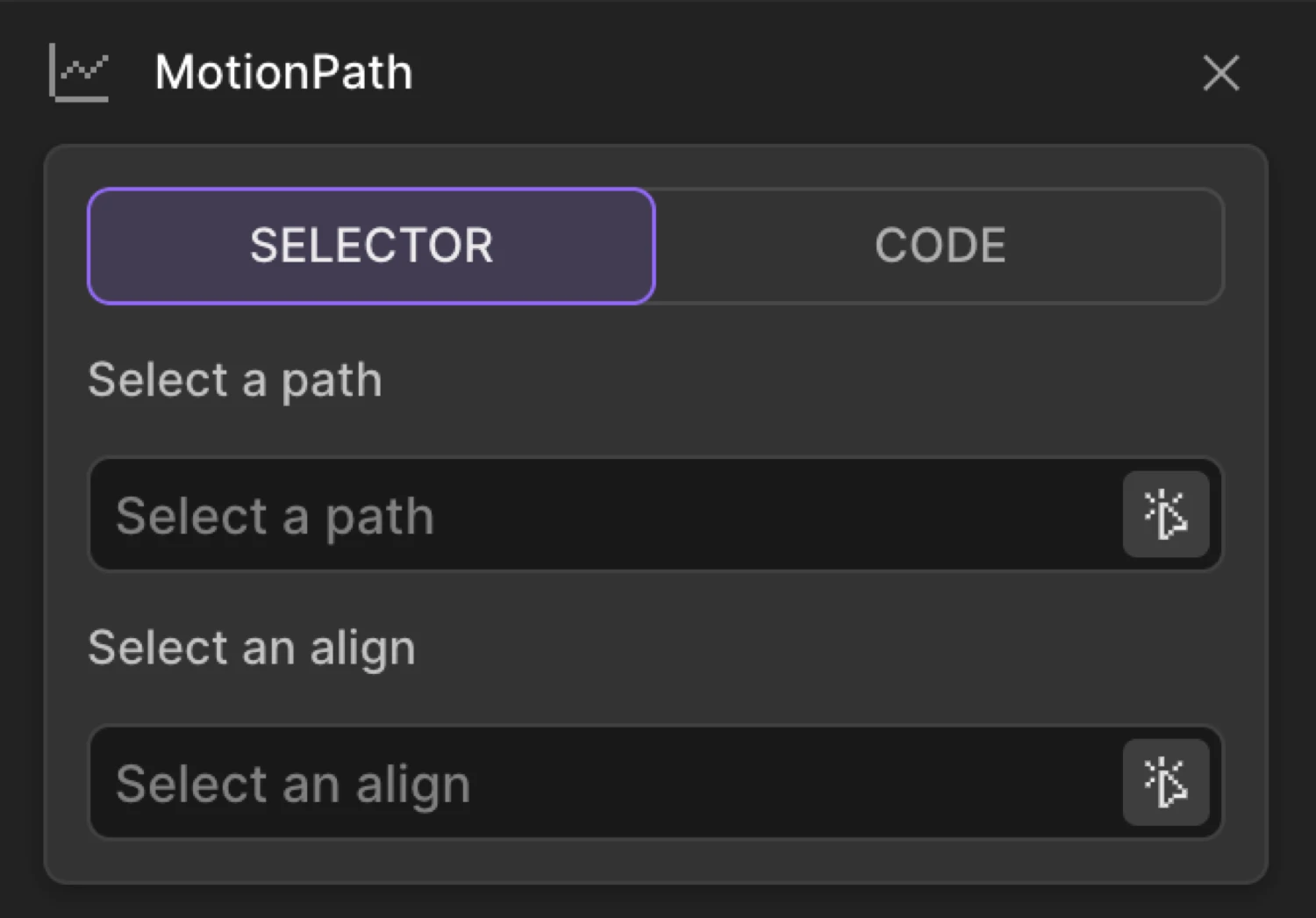Click the sparkle cursor icon beside 'Select an align'
Viewport: 1316px width, 918px height.
click(x=1166, y=783)
